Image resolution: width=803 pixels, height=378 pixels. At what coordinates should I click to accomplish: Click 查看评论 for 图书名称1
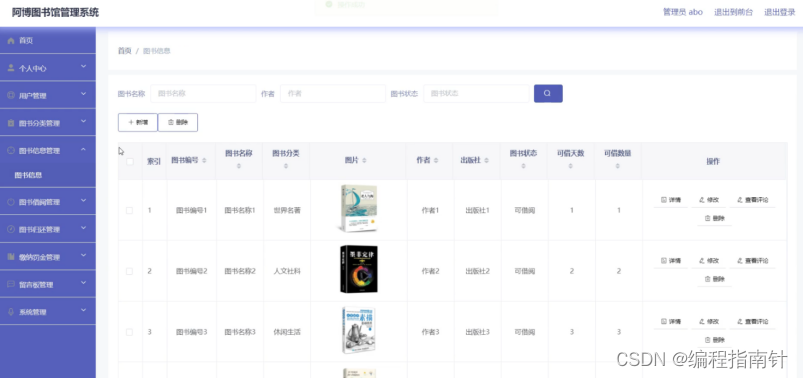tap(753, 200)
